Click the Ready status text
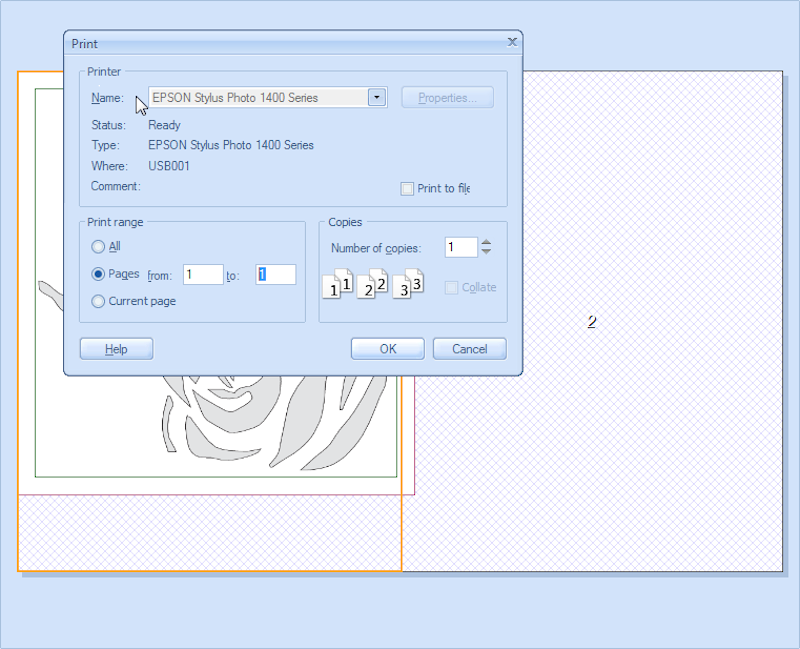Screen dimensions: 800x649 pos(164,125)
